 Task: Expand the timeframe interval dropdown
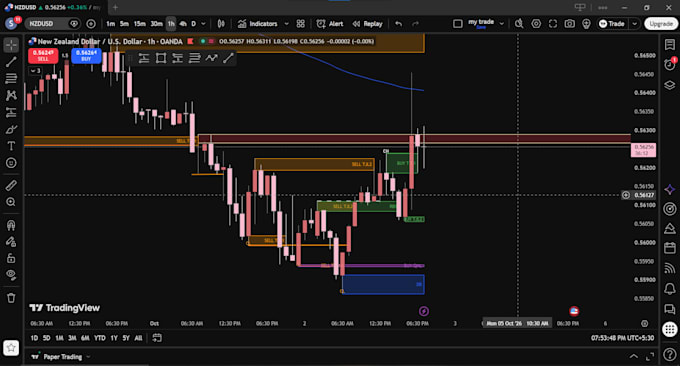pyautogui.click(x=203, y=24)
